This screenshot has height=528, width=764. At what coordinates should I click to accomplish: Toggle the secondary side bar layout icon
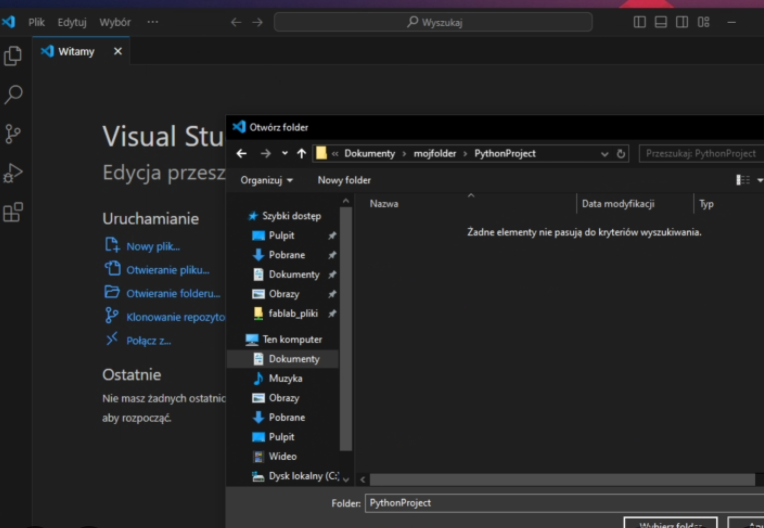click(682, 22)
